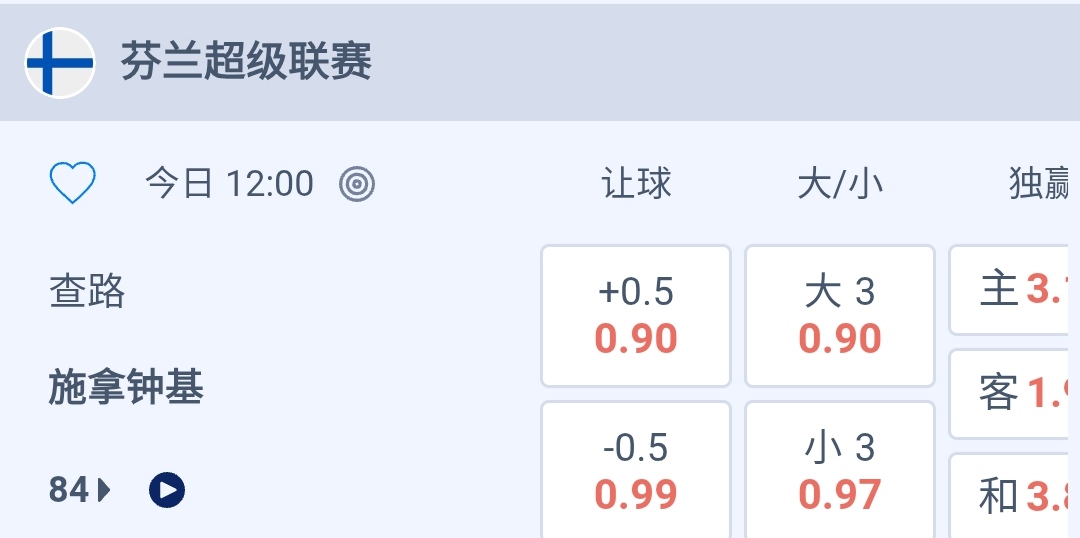Viewport: 1080px width, 538px height.
Task: Choose the 客 away win odds
Action: coord(1014,393)
